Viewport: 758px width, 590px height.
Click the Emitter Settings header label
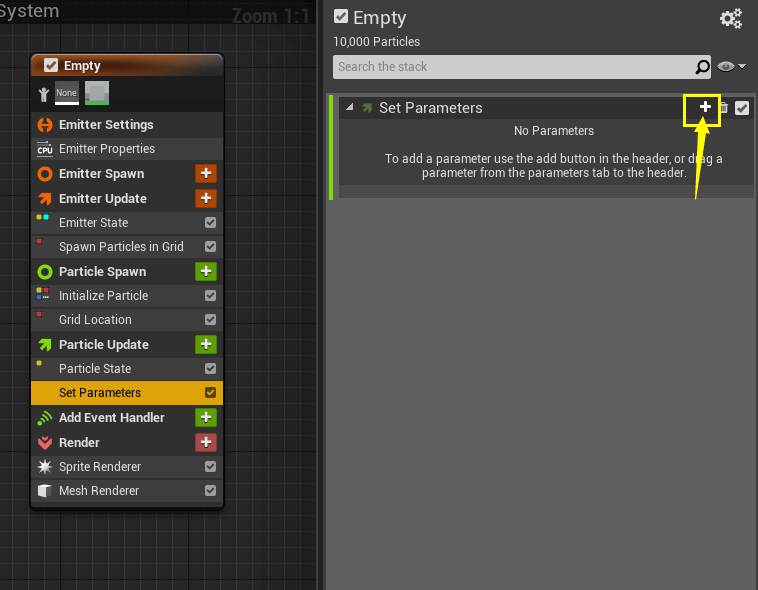pos(106,125)
